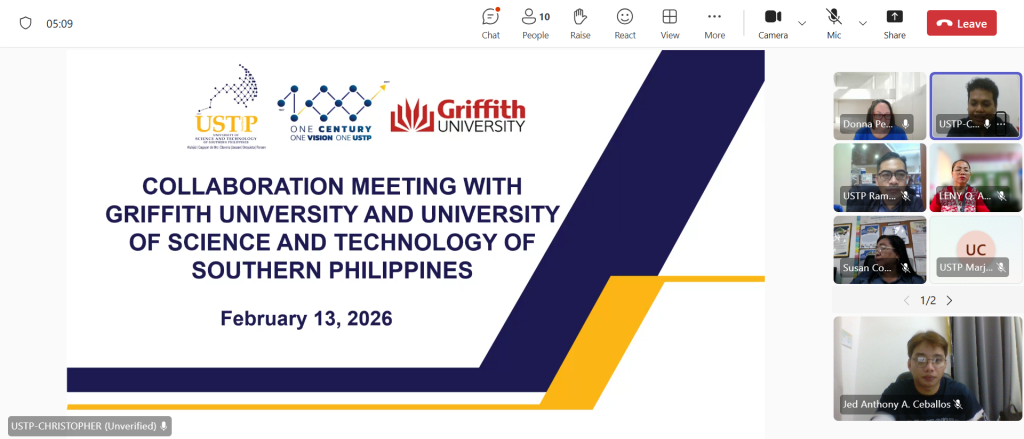Screen dimensions: 1024x439
Task: Open the More actions menu
Action: [714, 23]
